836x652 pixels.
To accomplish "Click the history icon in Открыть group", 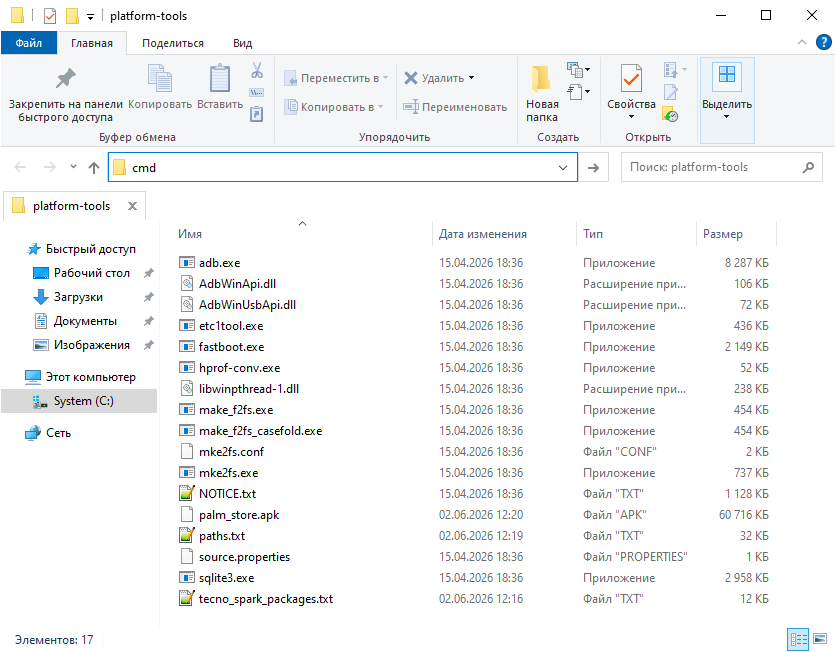I will tap(670, 114).
